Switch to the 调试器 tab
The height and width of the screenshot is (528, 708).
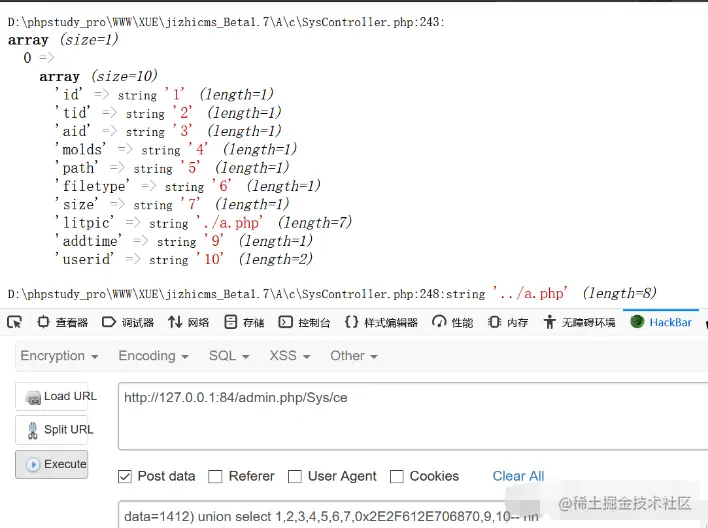[x=128, y=322]
